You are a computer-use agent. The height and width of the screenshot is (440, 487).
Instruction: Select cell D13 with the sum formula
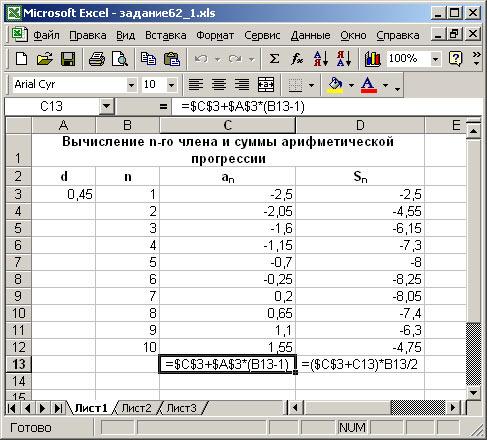(x=360, y=364)
